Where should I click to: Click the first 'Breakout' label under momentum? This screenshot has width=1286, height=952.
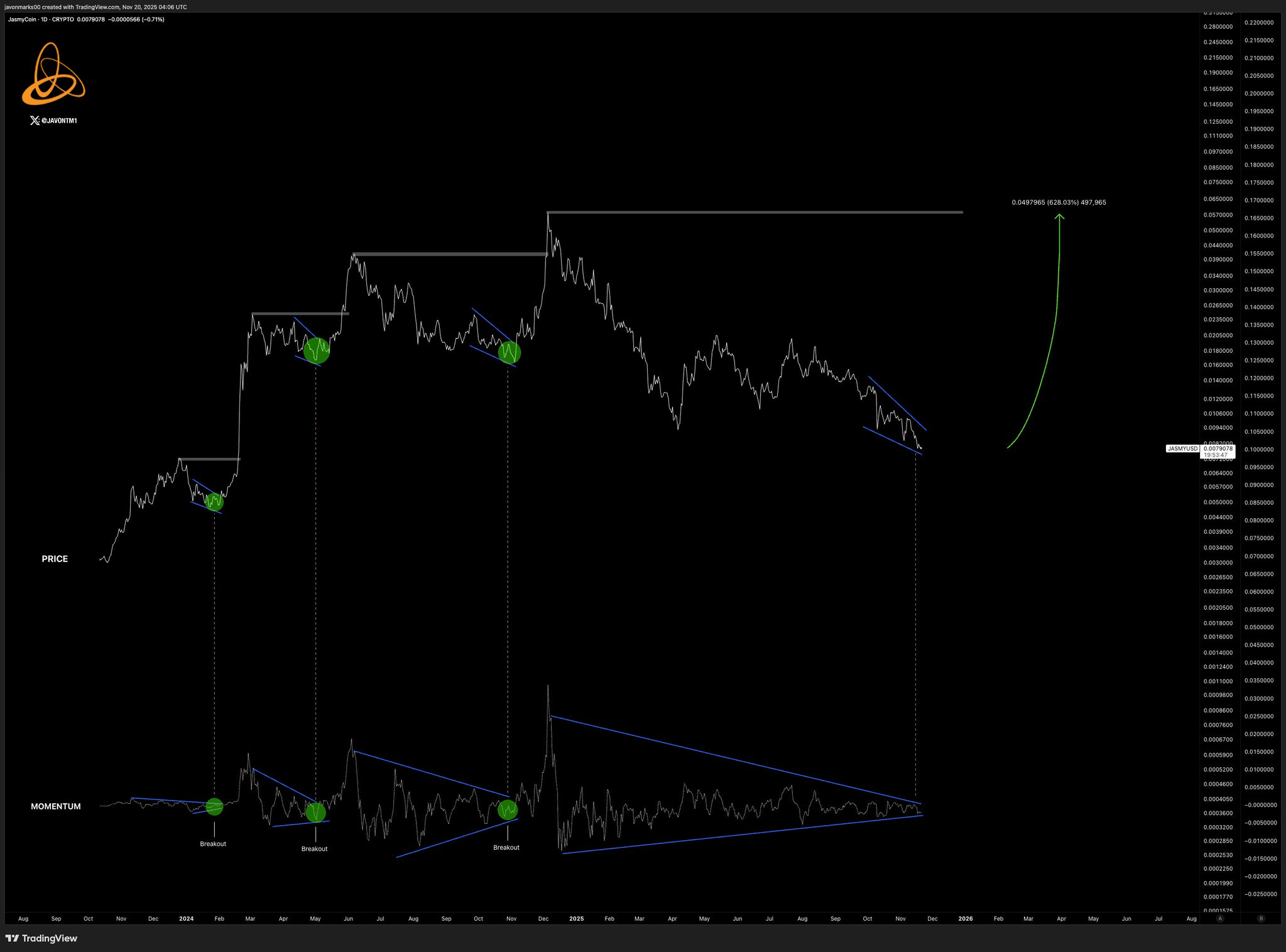[213, 844]
